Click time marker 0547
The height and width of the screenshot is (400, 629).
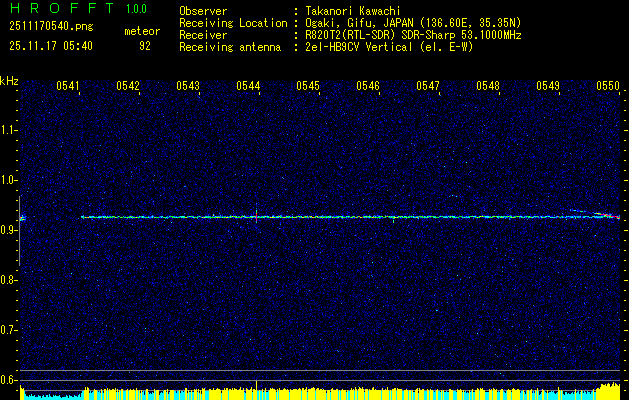pyautogui.click(x=428, y=85)
